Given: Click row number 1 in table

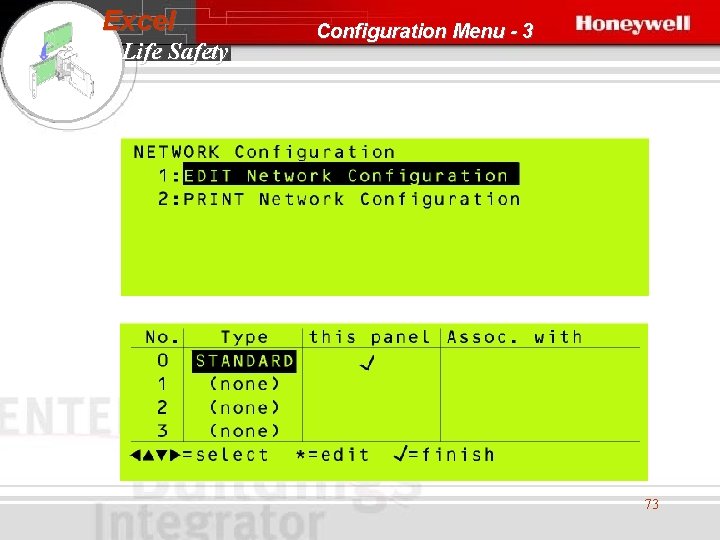Looking at the screenshot, I should (x=162, y=384).
